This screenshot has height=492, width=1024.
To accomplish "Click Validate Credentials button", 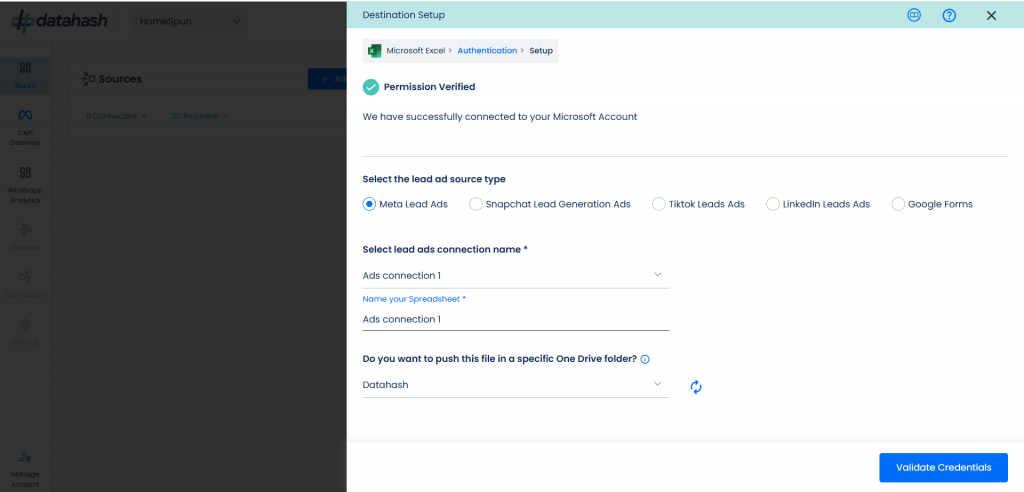I will [943, 467].
